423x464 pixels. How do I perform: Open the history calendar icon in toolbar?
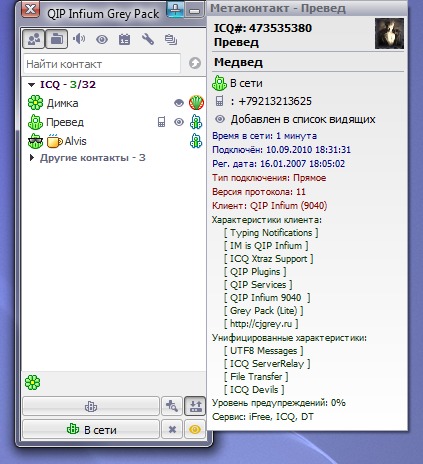[x=124, y=39]
